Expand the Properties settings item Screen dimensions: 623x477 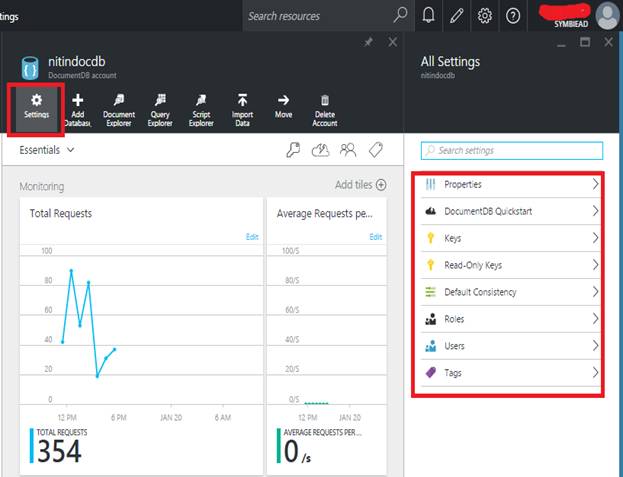tap(511, 184)
